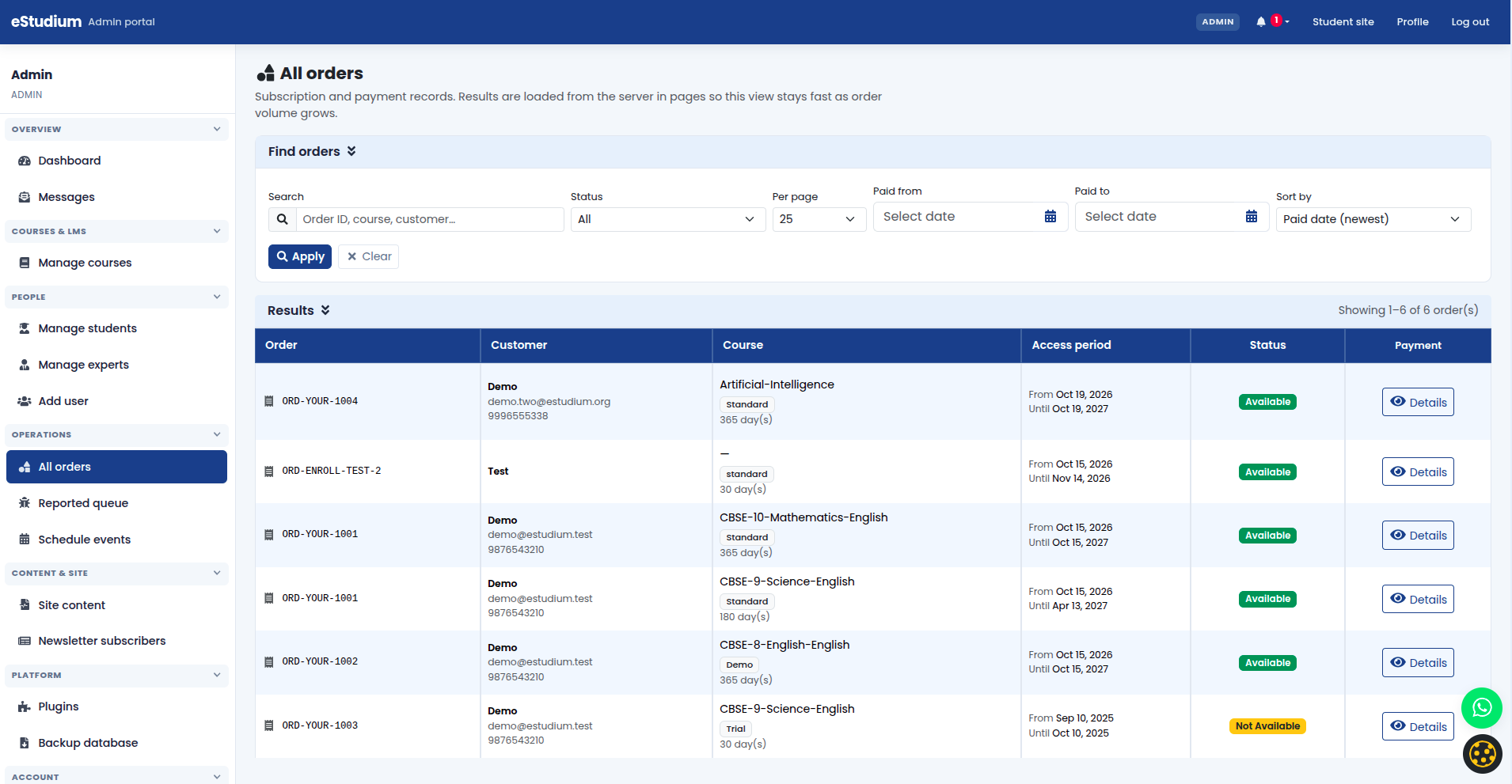Click the Paid from calendar icon
Image resolution: width=1512 pixels, height=784 pixels.
[x=1050, y=217]
